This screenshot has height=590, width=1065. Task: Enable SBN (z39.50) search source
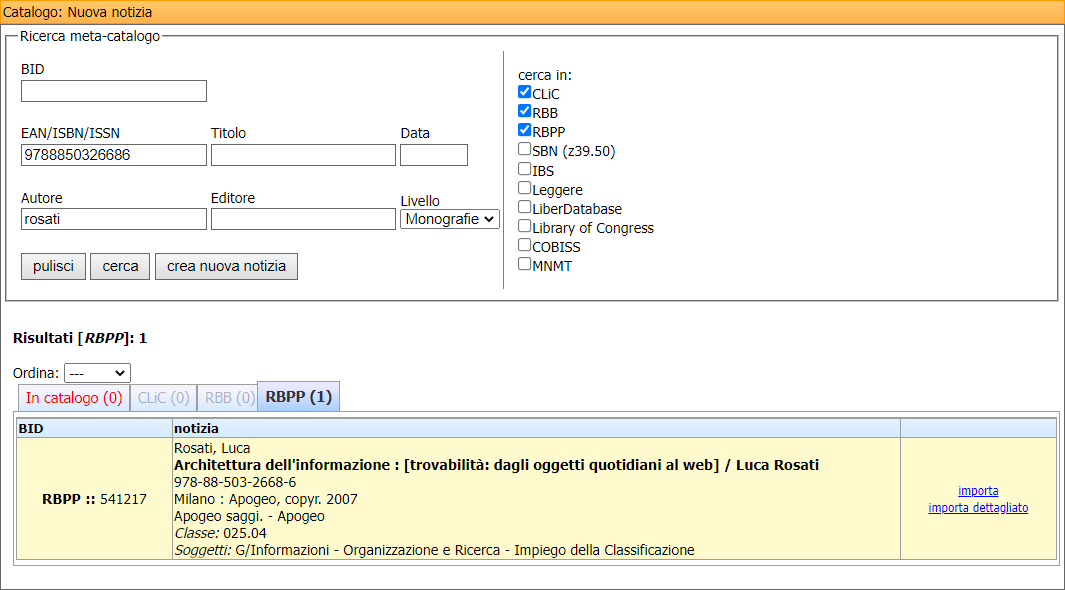click(x=524, y=150)
